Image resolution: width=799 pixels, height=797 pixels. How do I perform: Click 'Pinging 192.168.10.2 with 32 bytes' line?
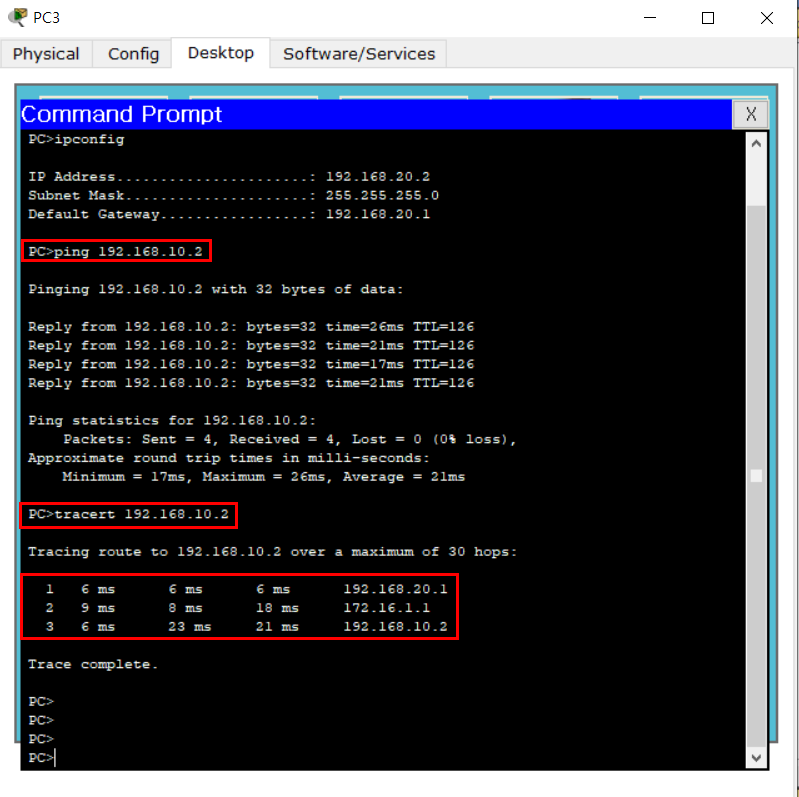click(216, 289)
